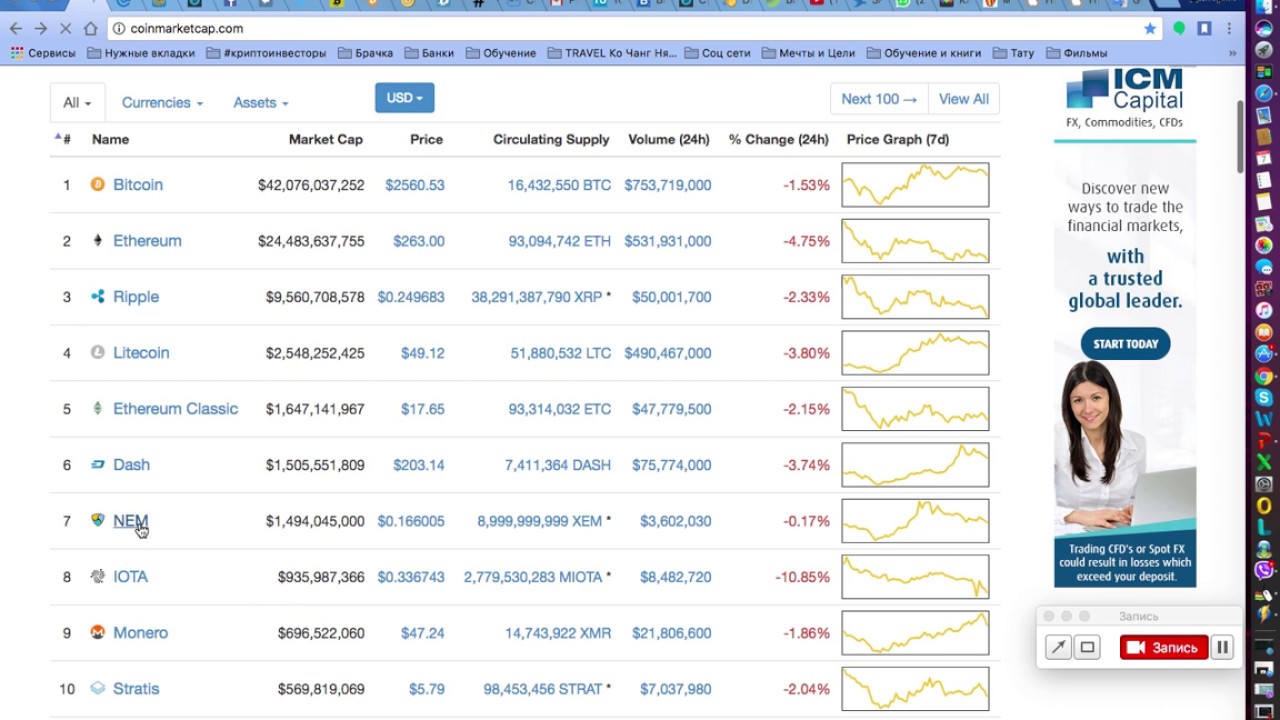
Task: Click the Bitcoin coin icon
Action: pyautogui.click(x=97, y=185)
